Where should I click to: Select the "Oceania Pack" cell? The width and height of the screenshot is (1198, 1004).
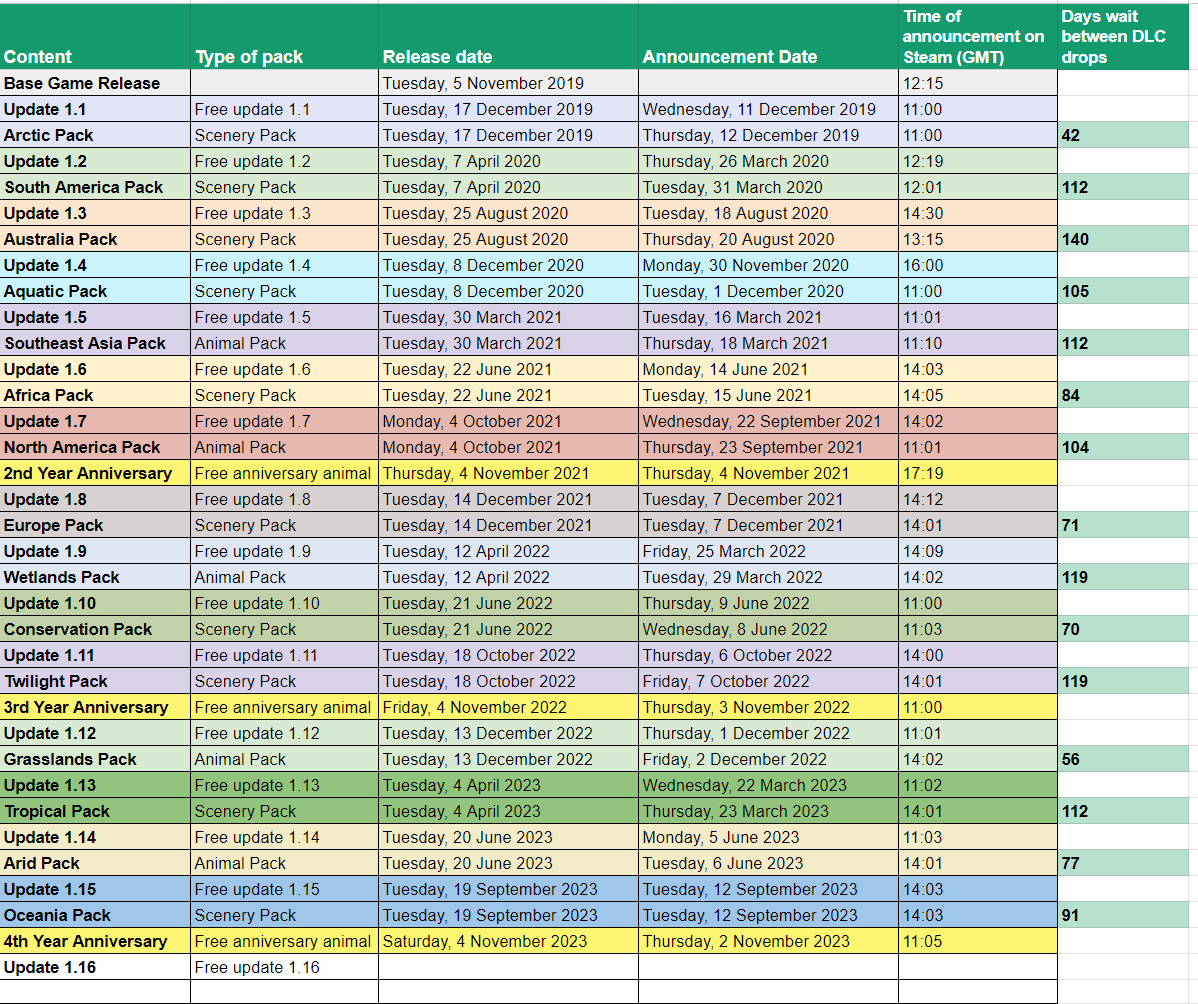pyautogui.click(x=95, y=915)
